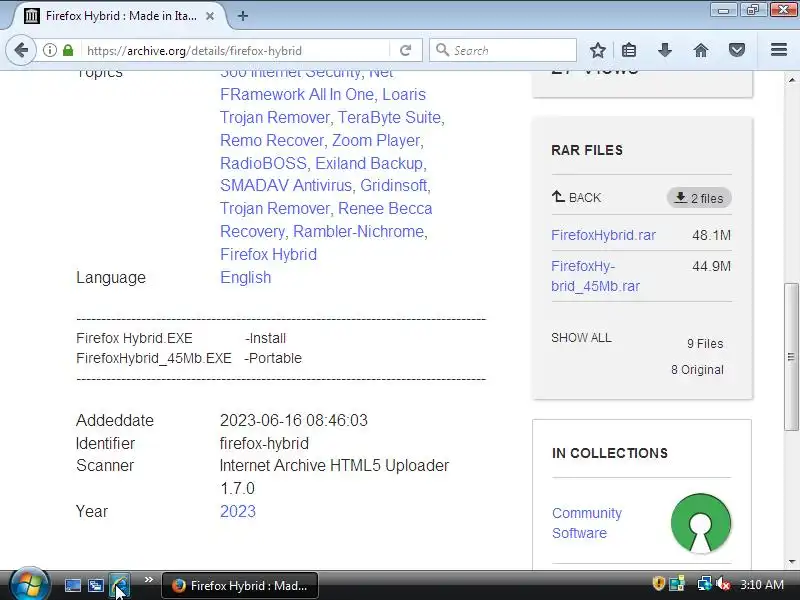Click the scrollbar down arrow
This screenshot has width=800, height=600.
(x=791, y=562)
